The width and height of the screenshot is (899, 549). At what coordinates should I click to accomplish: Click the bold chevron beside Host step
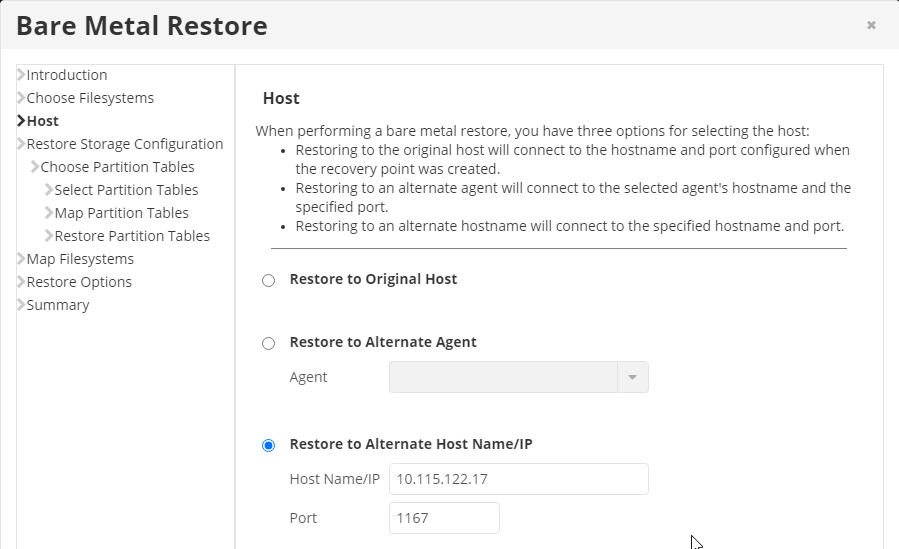tap(21, 121)
